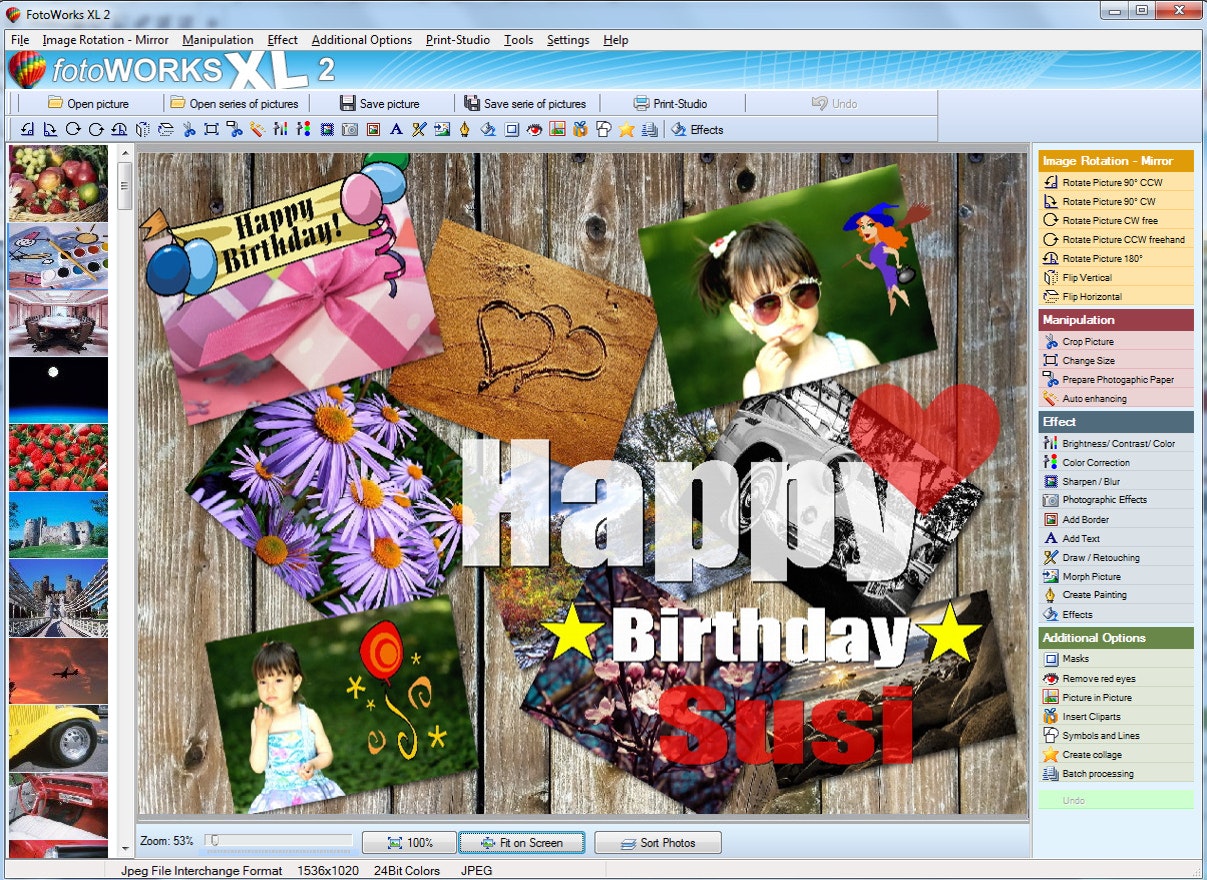Viewport: 1207px width, 880px height.
Task: Select the yellow car wheel thumbnail
Action: [x=58, y=738]
